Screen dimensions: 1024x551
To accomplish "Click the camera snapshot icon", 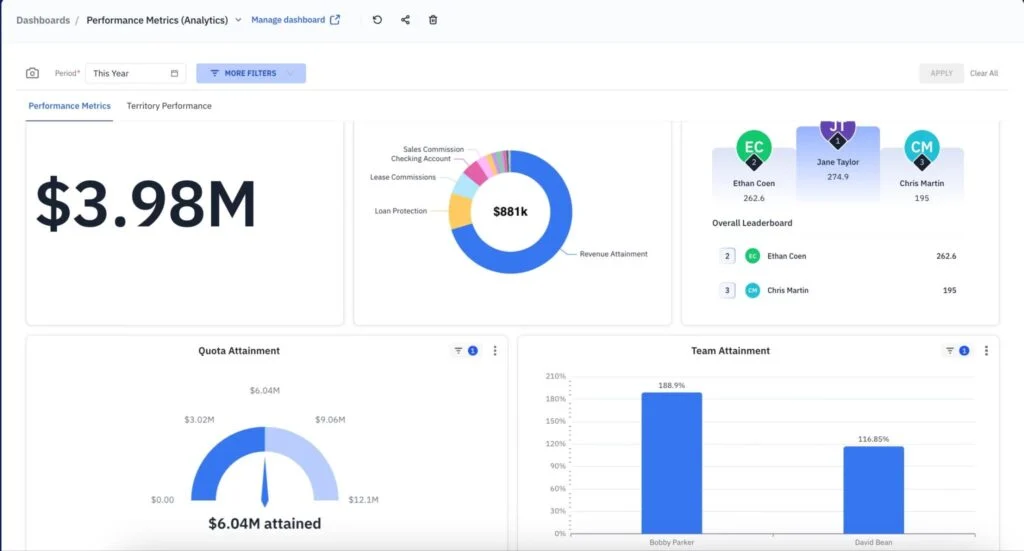I will pos(32,73).
